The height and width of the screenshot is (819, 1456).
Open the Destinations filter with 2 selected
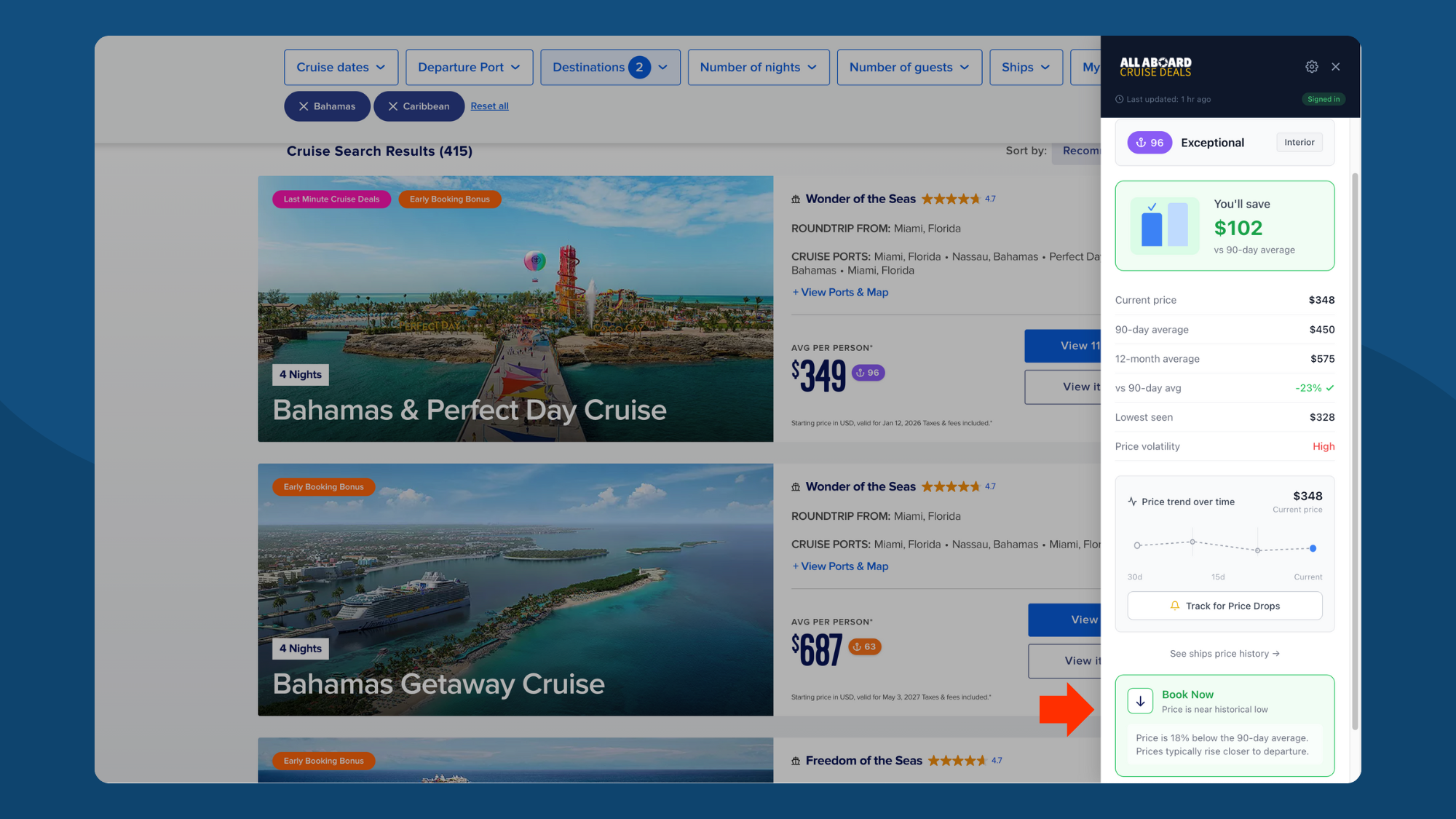tap(610, 67)
